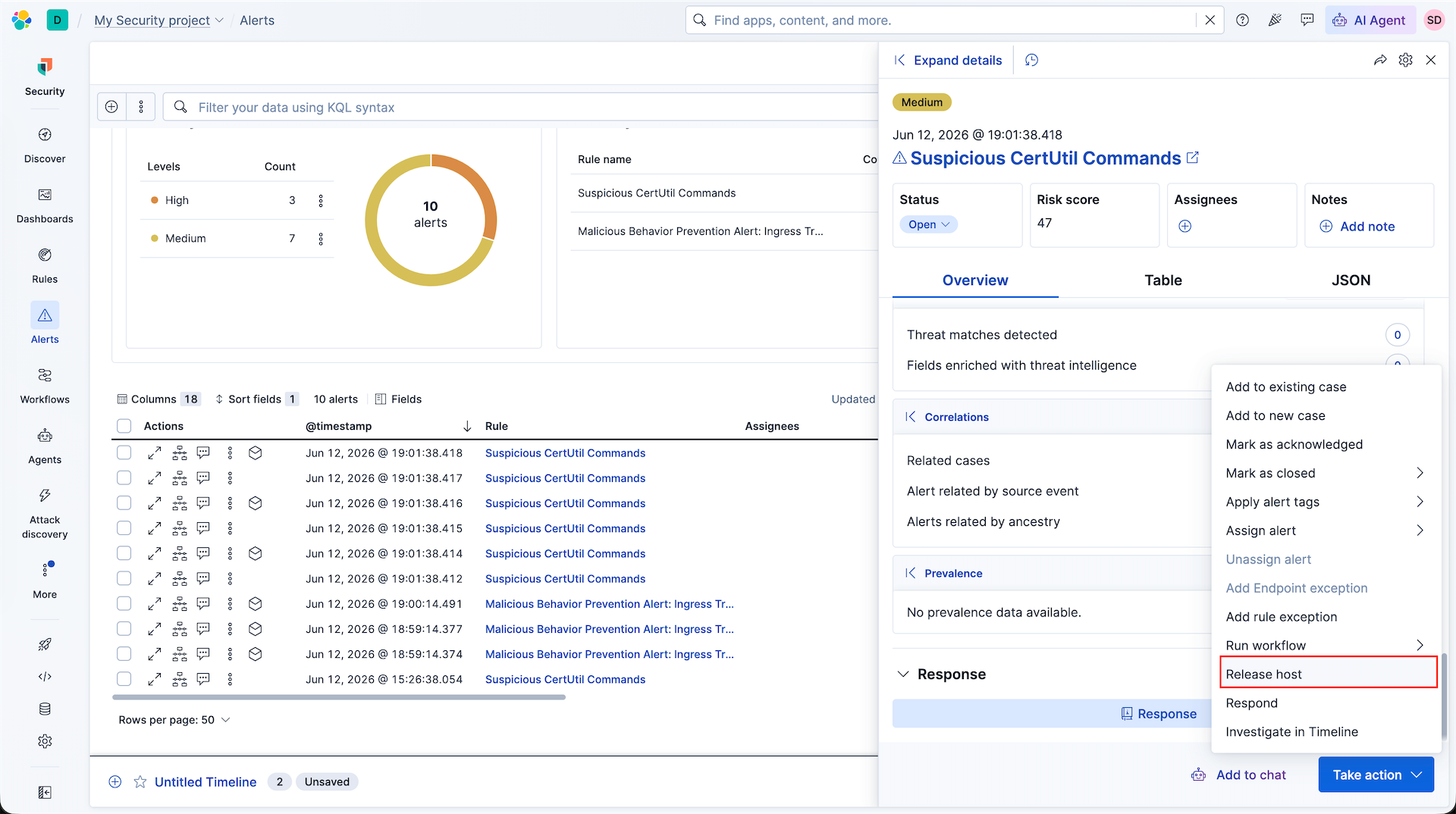Tick the select-all alerts checkbox
The image size is (1456, 814).
coord(124,426)
